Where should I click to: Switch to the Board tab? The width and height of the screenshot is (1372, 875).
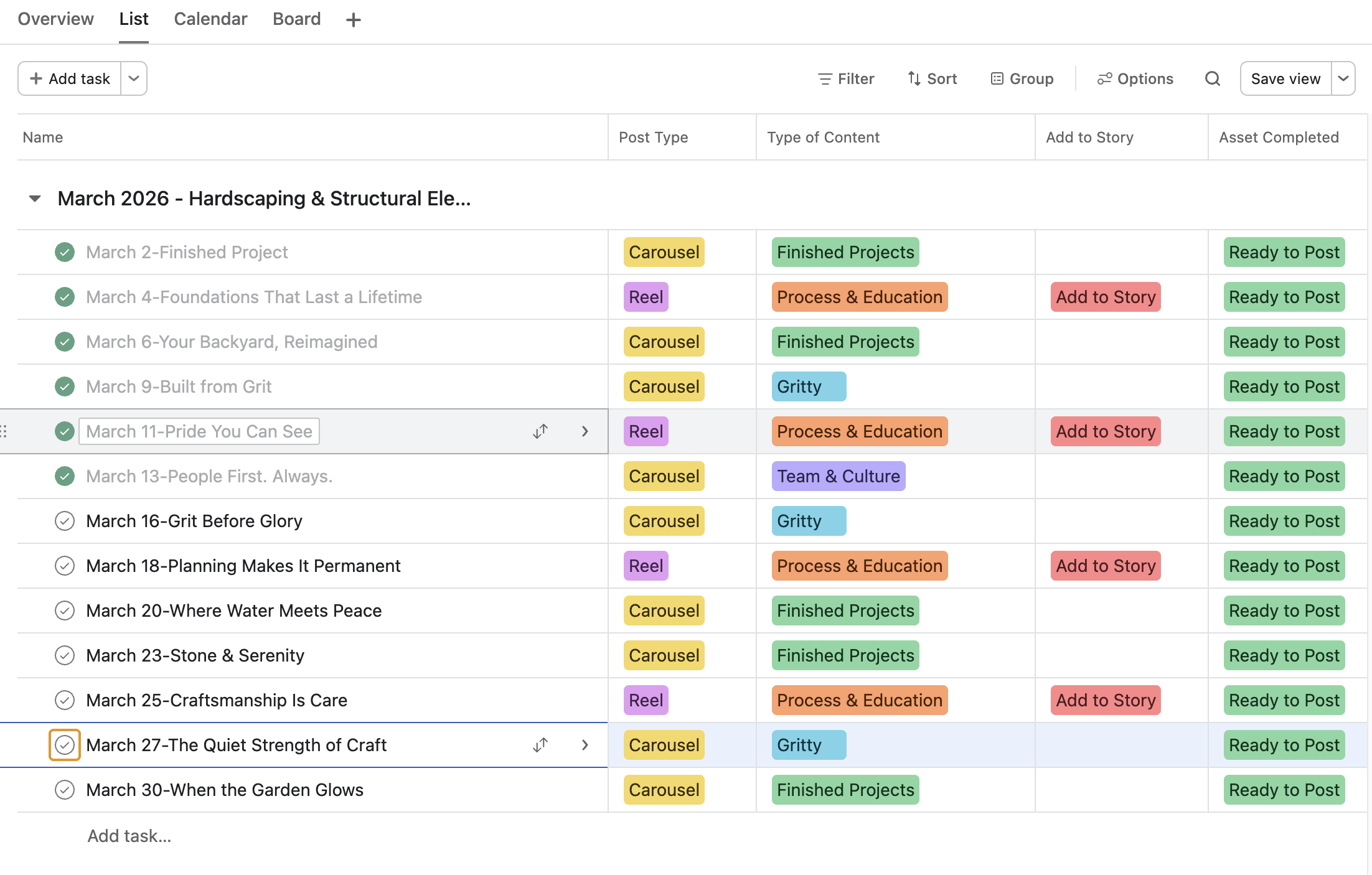[296, 19]
